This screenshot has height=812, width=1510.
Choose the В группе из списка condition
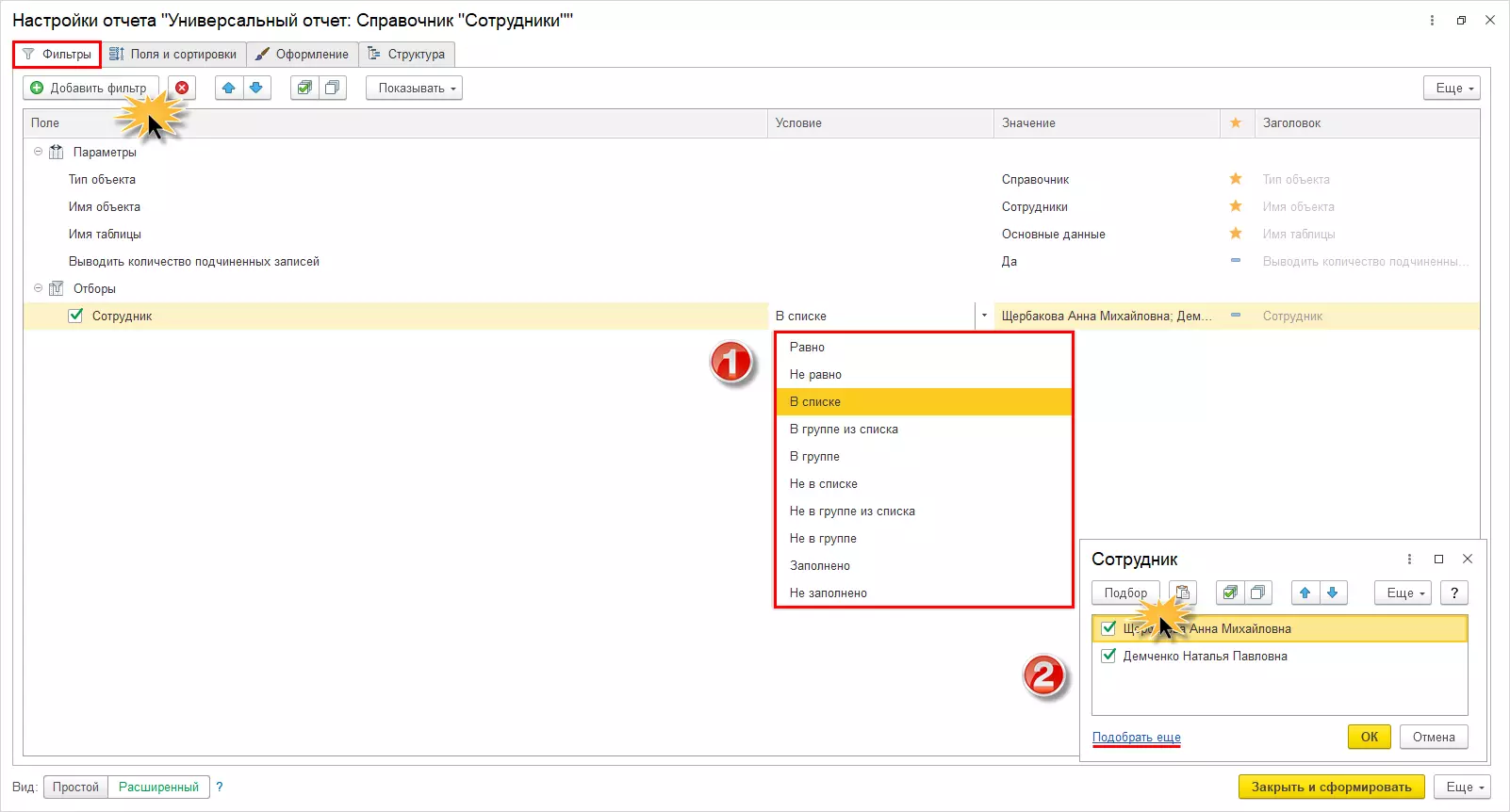[924, 429]
